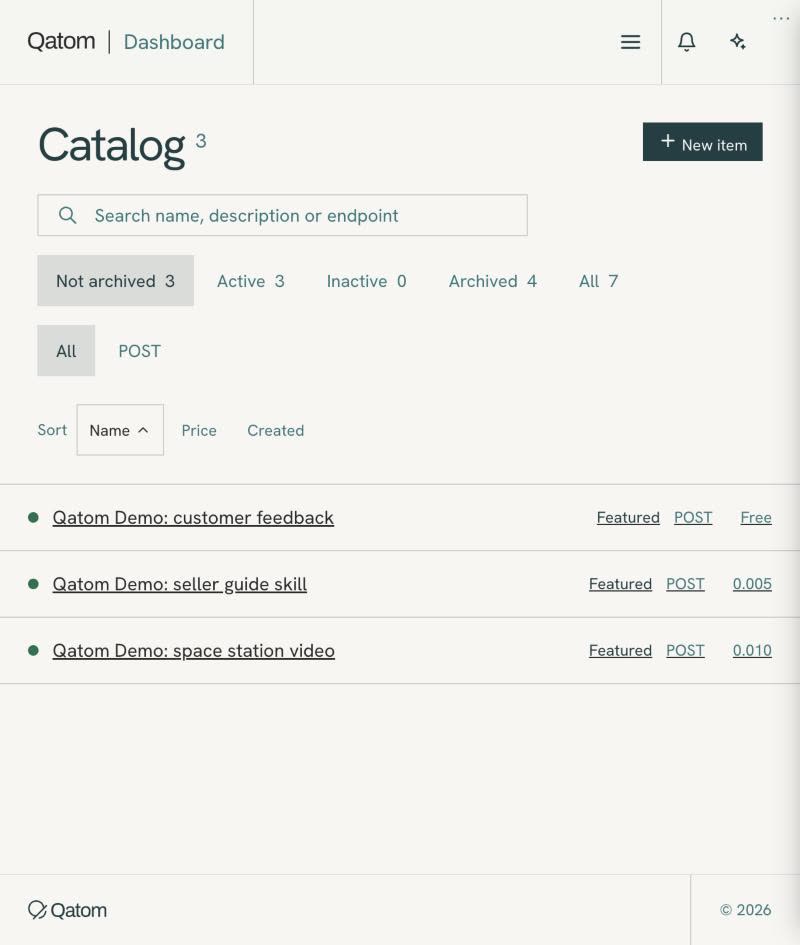Open notifications bell icon
800x945 pixels.
click(686, 42)
